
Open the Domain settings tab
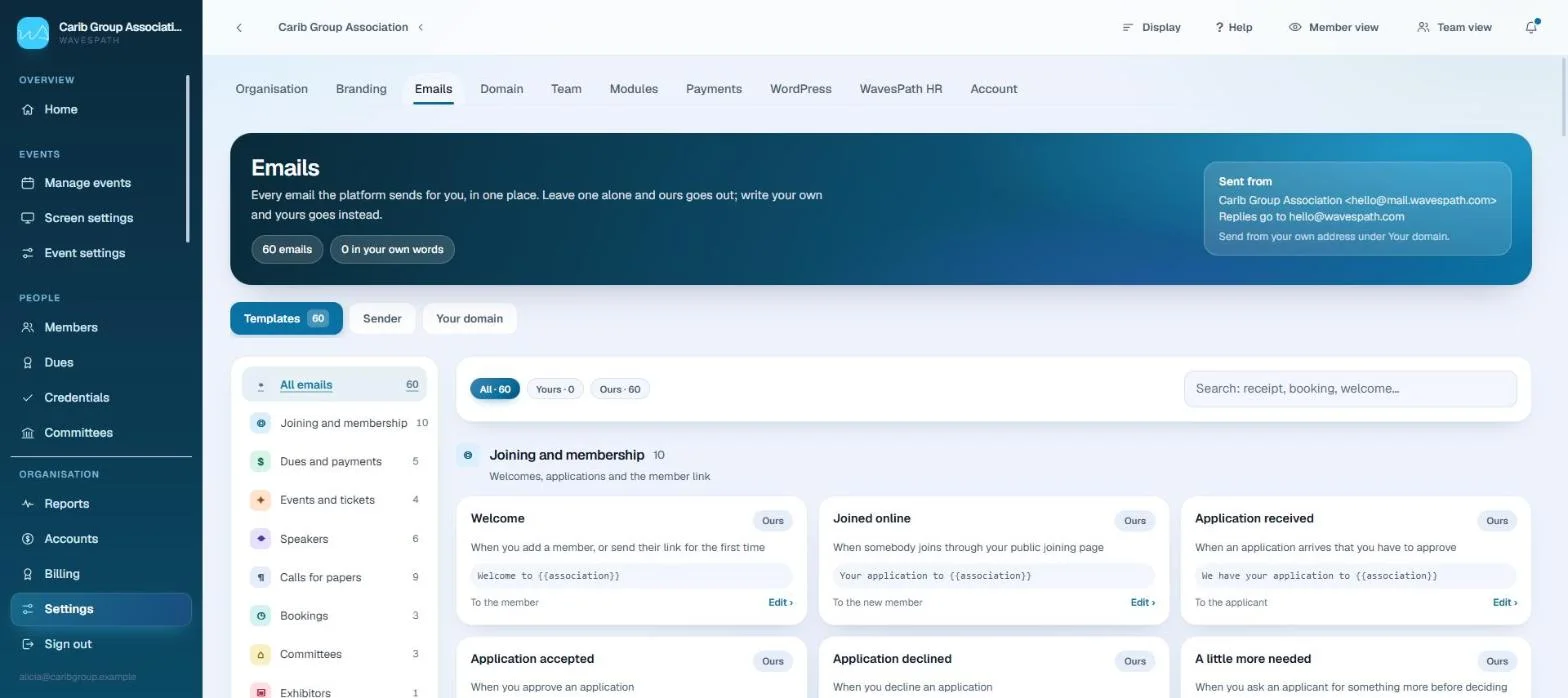(x=502, y=89)
